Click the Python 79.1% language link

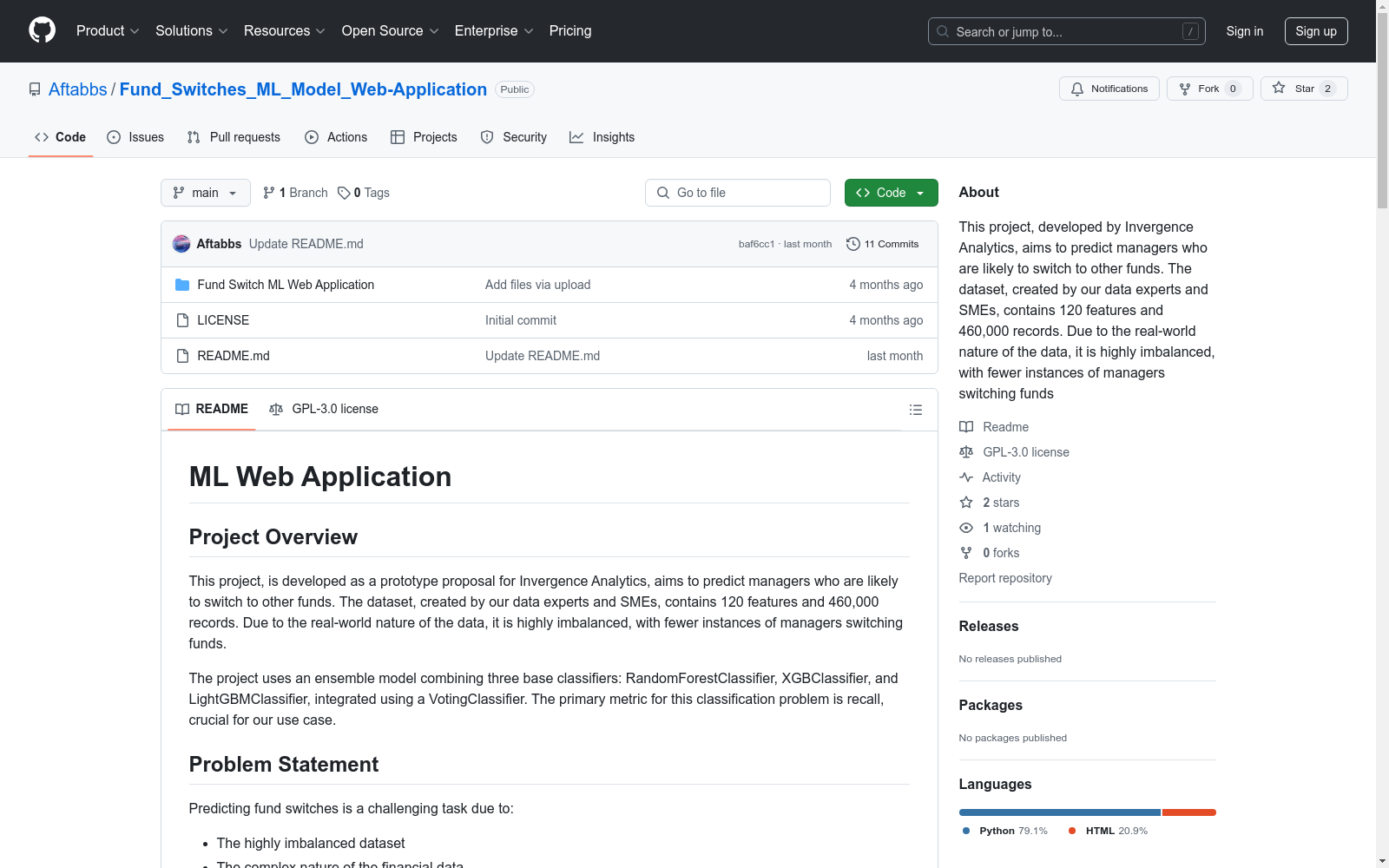tap(1005, 831)
